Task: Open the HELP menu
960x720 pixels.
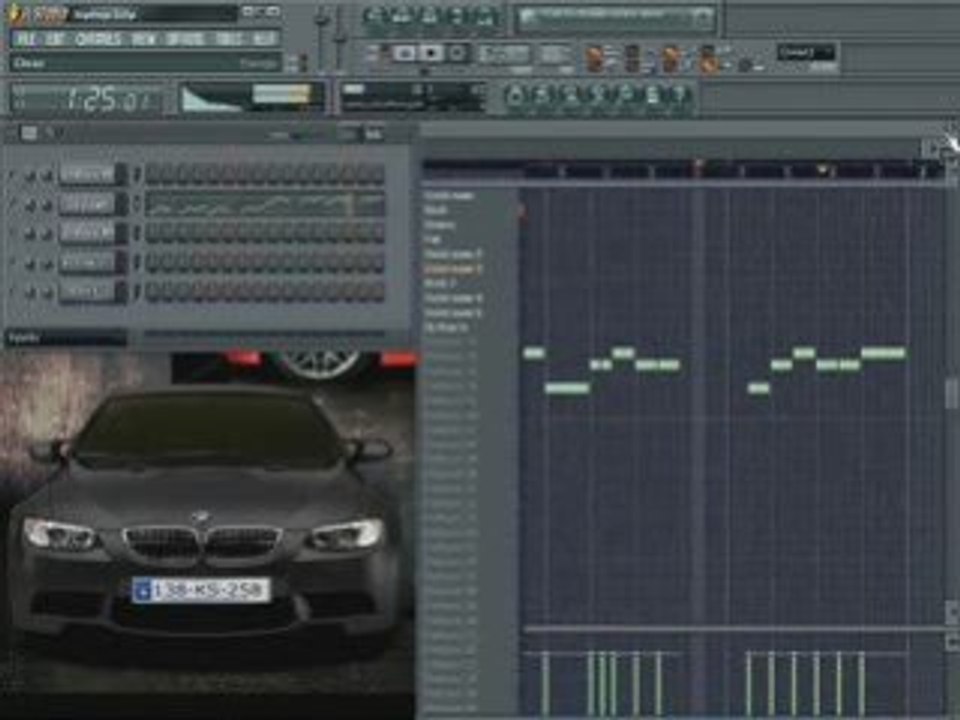Action: tap(264, 39)
